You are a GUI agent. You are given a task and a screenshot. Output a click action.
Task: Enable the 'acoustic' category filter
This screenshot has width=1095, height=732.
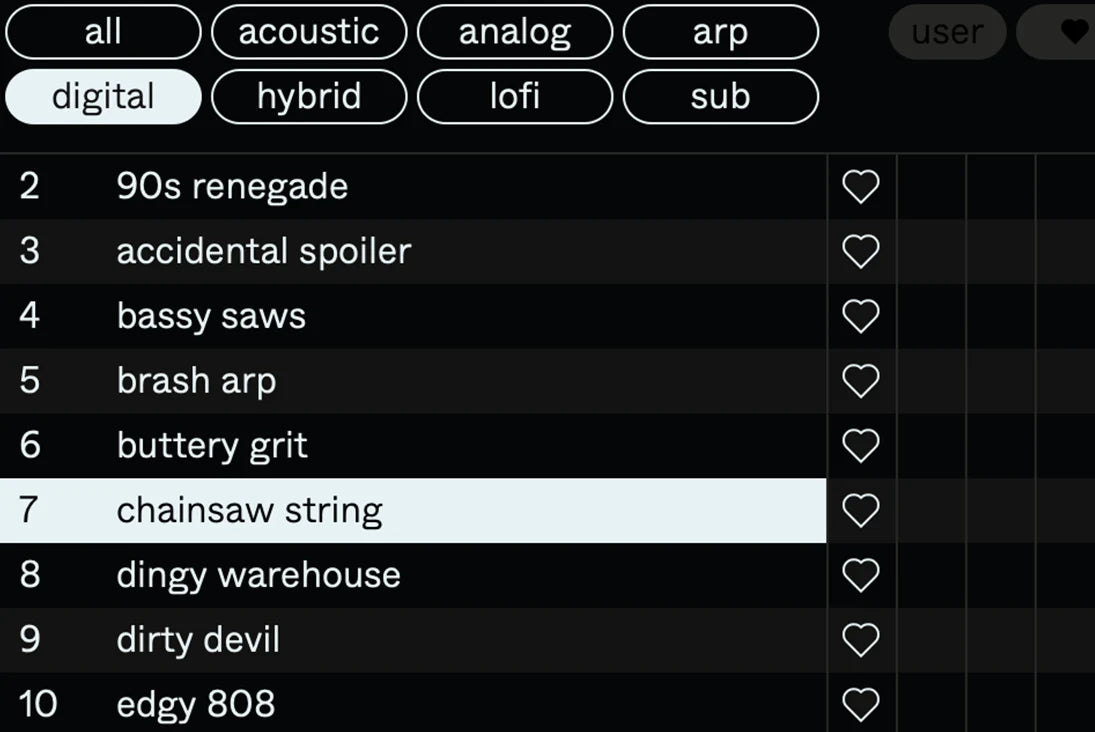309,32
